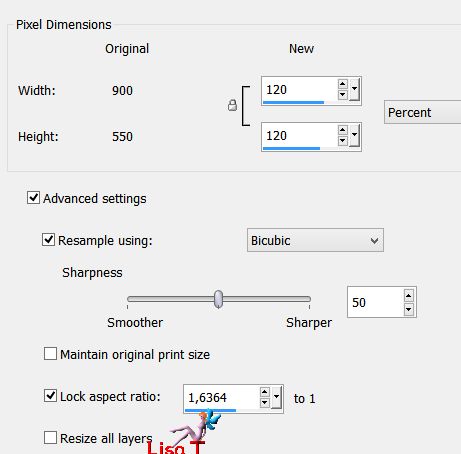Open the Bicubic resample method dropdown
The height and width of the screenshot is (454, 461).
click(315, 240)
